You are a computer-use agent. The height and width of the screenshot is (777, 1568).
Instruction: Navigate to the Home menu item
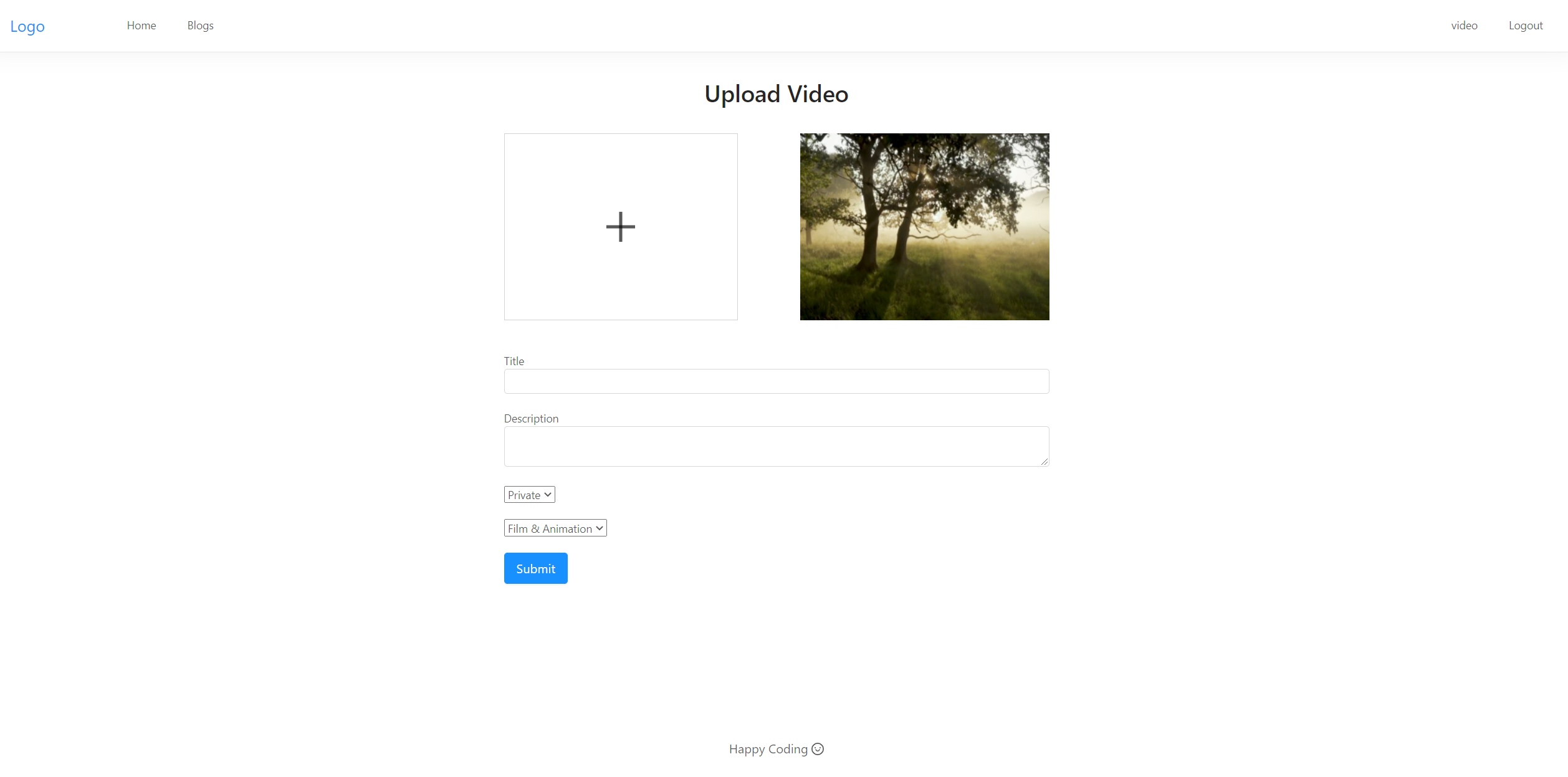(141, 26)
